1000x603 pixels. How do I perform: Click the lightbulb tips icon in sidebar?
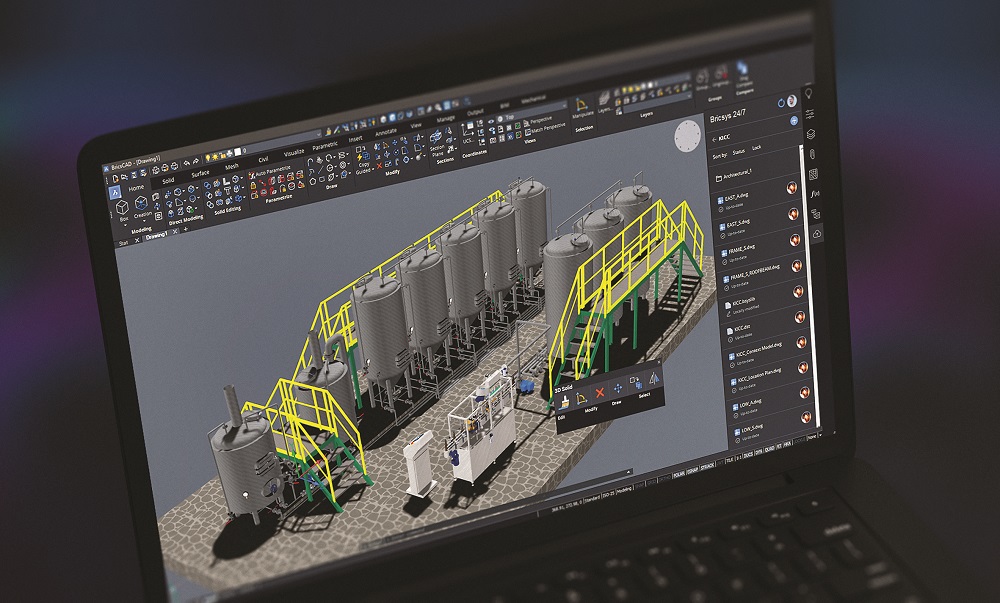pos(808,94)
